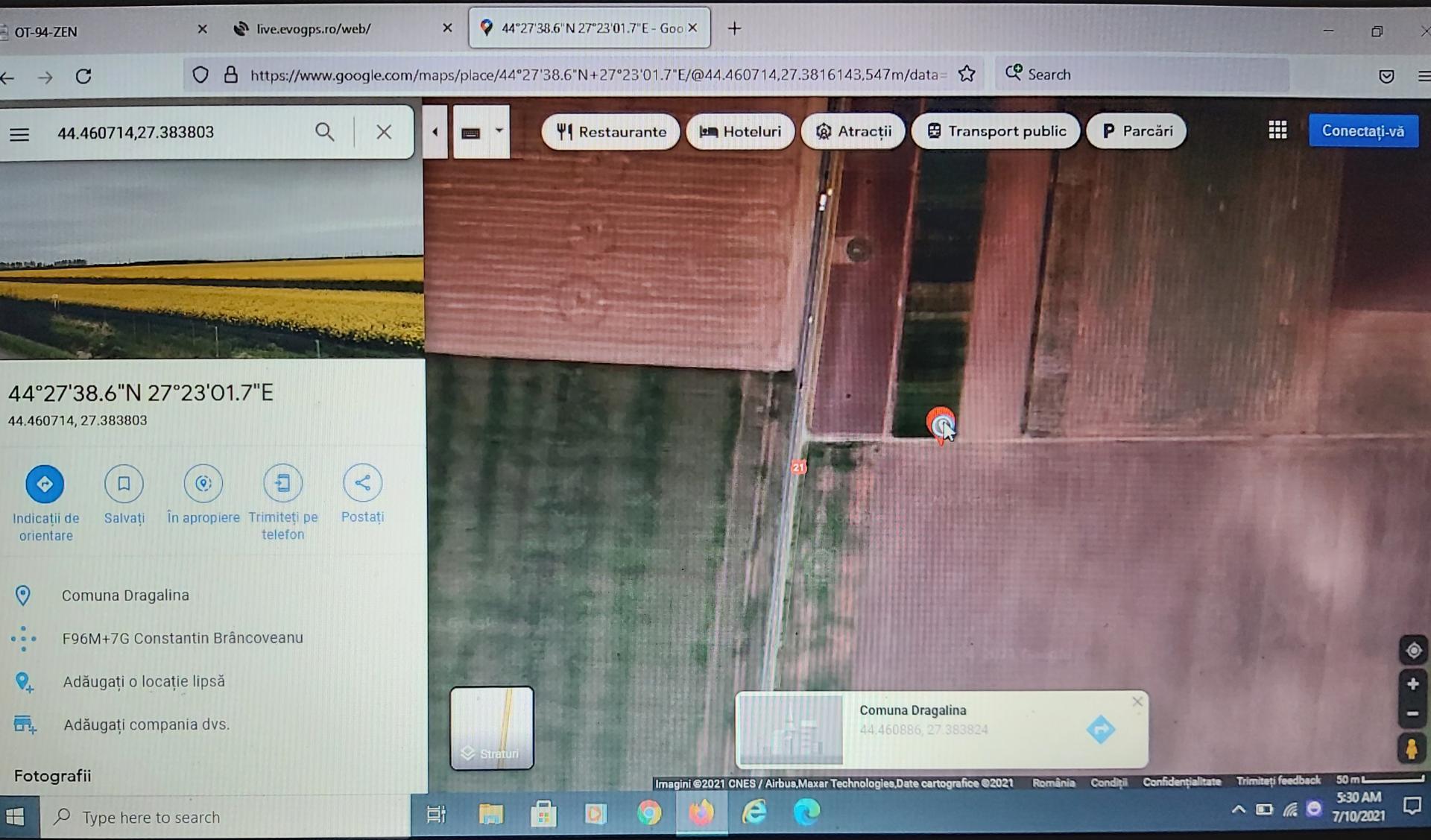The image size is (1431, 840).
Task: Open the Google apps grid icon
Action: coord(1277,130)
